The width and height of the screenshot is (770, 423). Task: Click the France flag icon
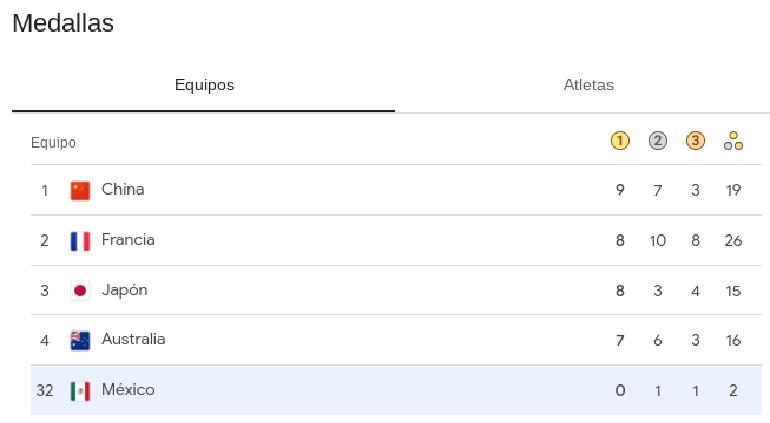pyautogui.click(x=80, y=241)
